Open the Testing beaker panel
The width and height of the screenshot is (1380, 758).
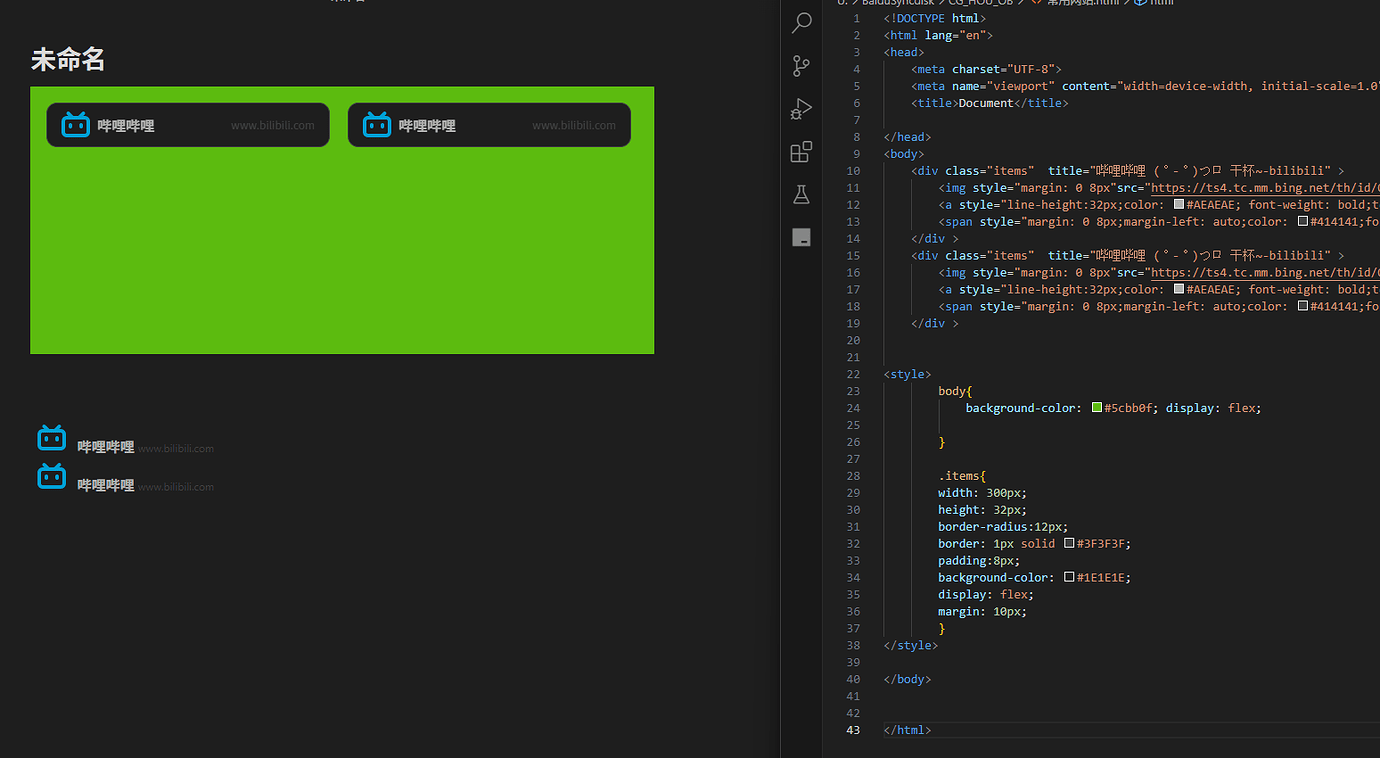[x=800, y=194]
